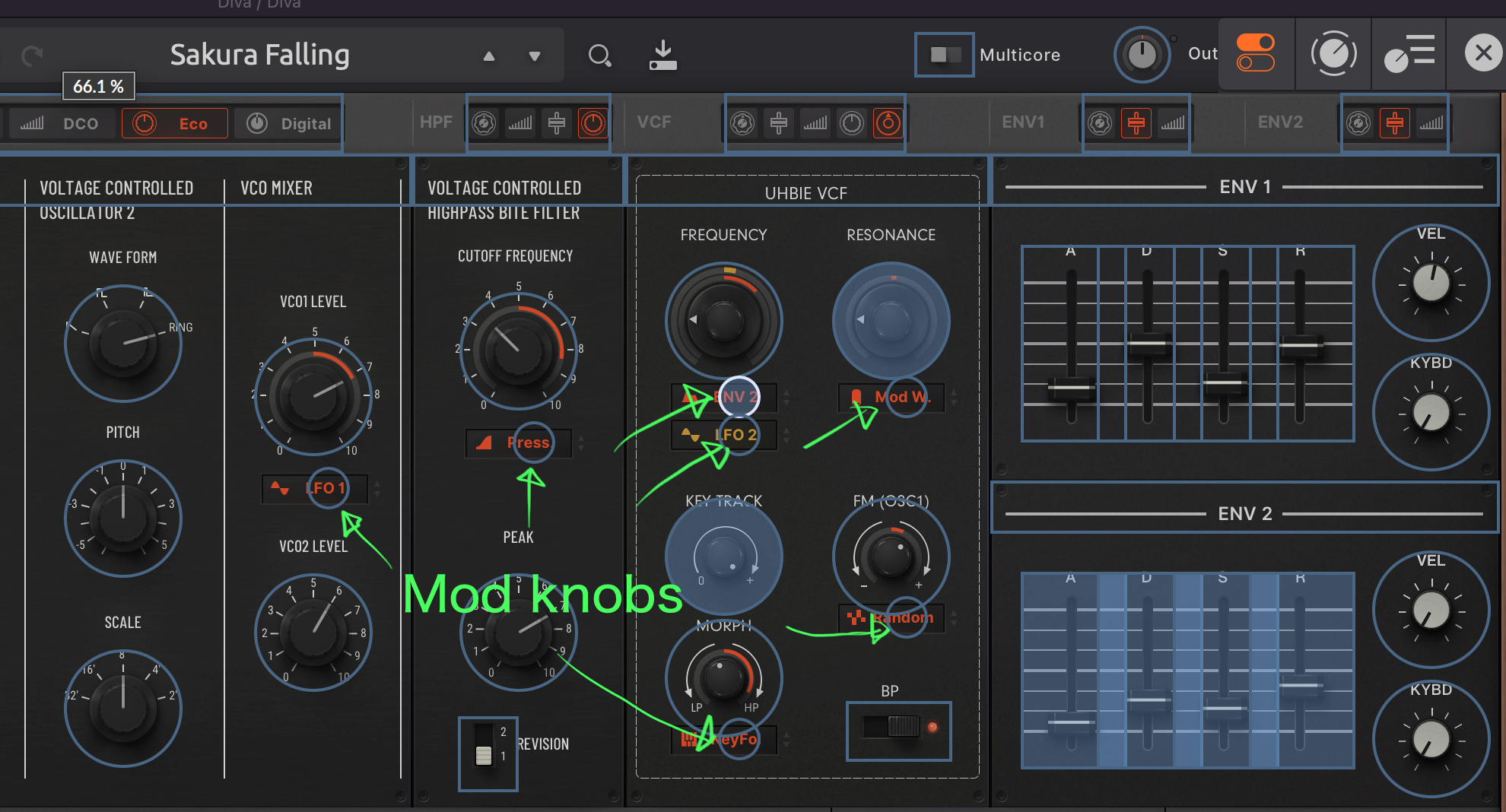Viewport: 1506px width, 812px height.
Task: Click the VCO2 LEVEL knob
Action: point(313,633)
